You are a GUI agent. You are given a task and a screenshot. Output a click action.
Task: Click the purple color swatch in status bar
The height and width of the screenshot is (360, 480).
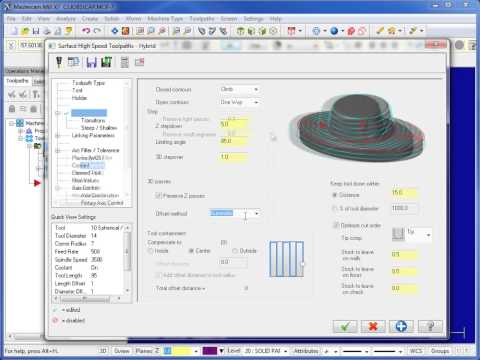(210, 351)
